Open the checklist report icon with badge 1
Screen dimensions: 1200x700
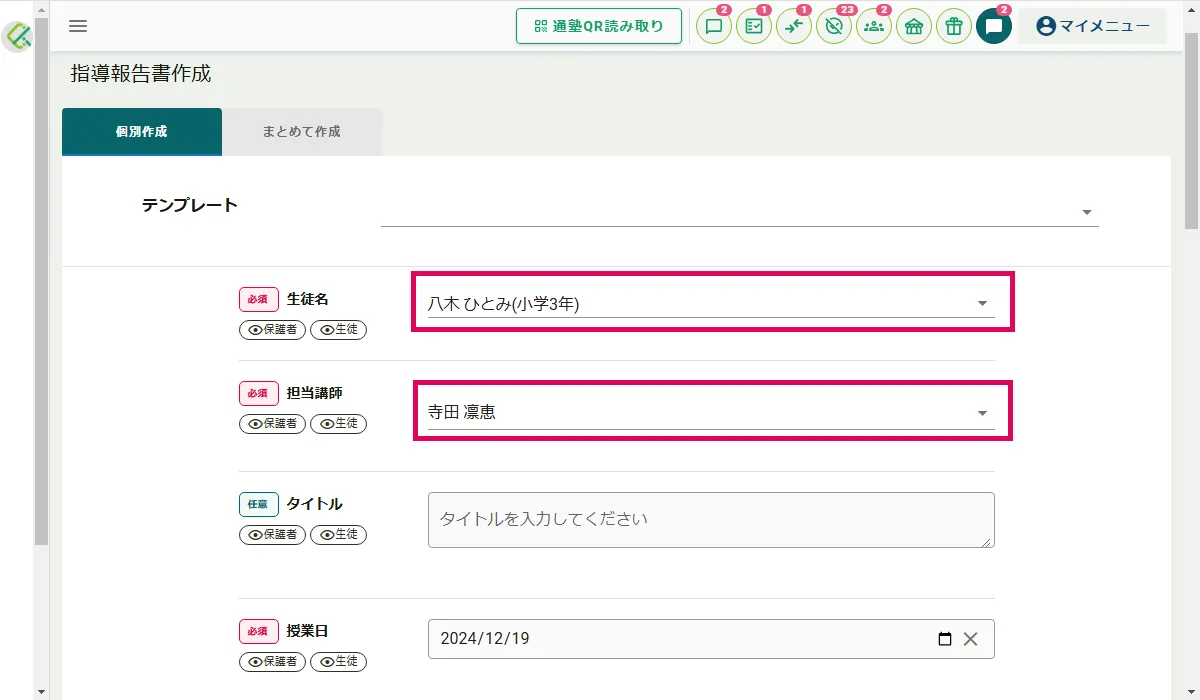[754, 26]
